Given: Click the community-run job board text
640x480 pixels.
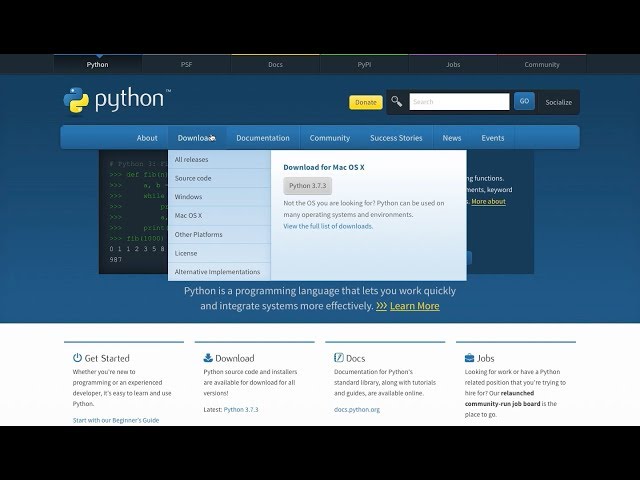Looking at the screenshot, I should pyautogui.click(x=502, y=404).
